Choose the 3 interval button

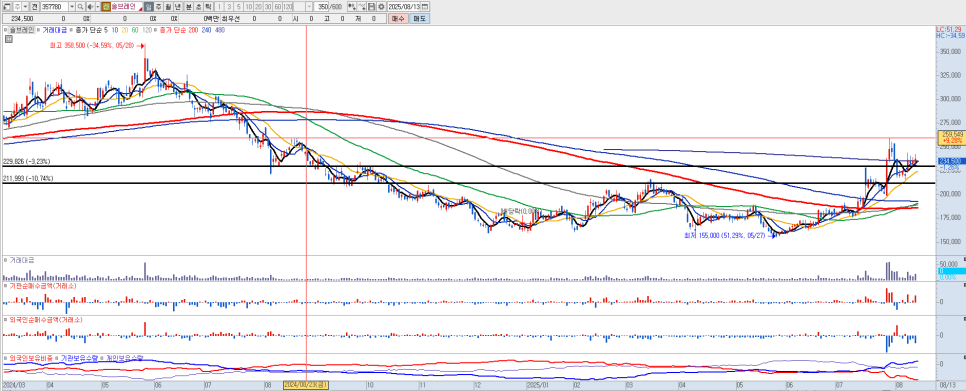coord(229,6)
